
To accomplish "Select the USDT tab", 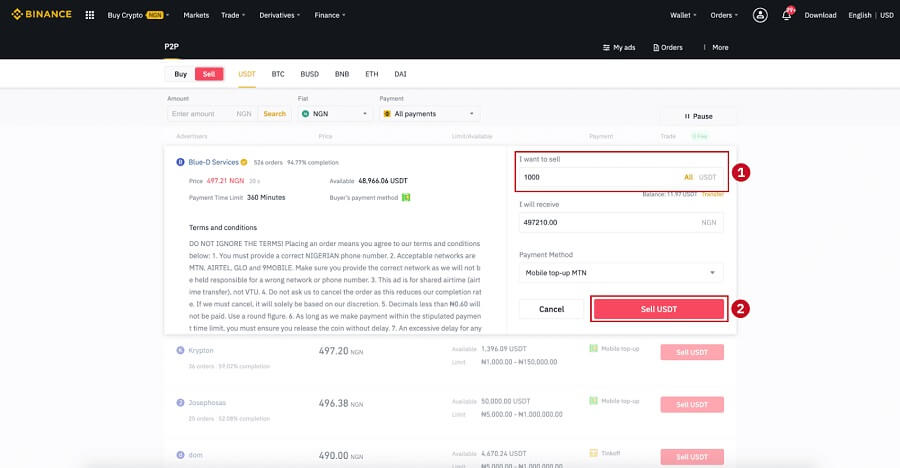I will pos(247,74).
